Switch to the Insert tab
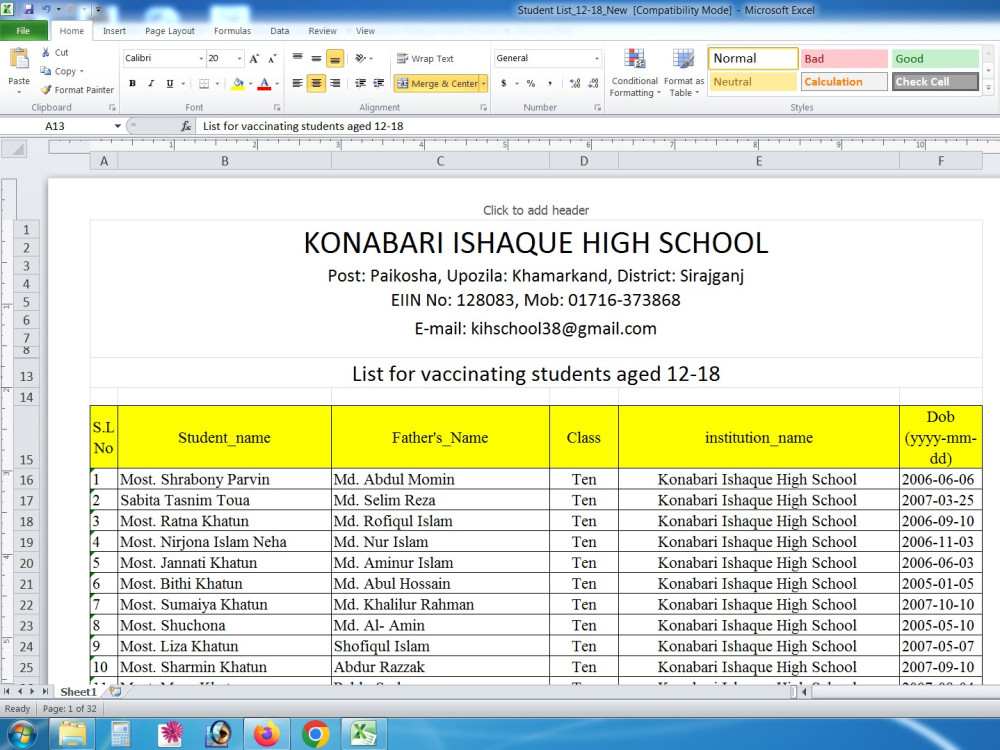The width and height of the screenshot is (1000, 750). [114, 31]
